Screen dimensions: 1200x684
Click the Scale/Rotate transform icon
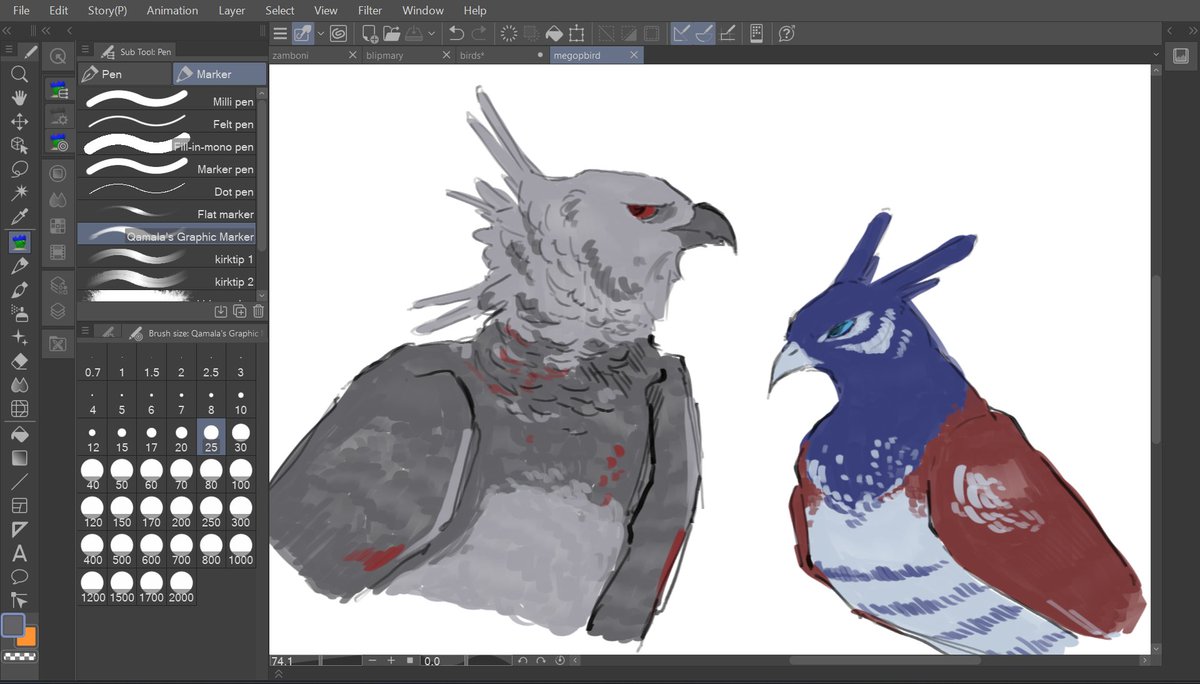[x=577, y=33]
